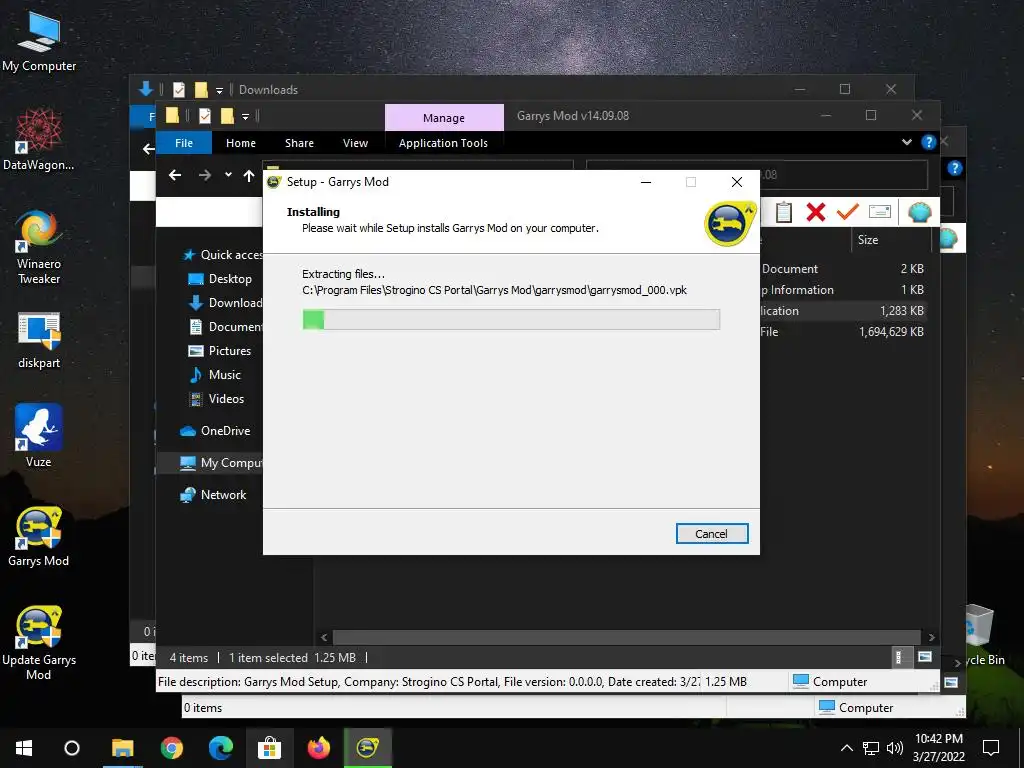Switch to Garrys Mod setup taskbar button
The width and height of the screenshot is (1024, 768).
368,748
